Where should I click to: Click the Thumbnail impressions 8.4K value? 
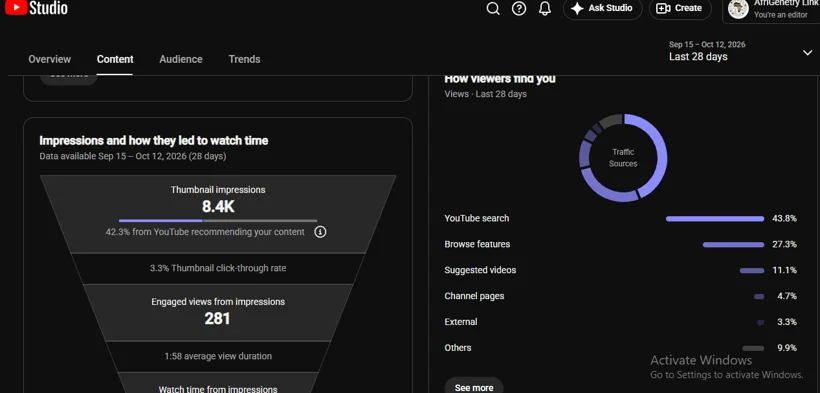tap(218, 207)
